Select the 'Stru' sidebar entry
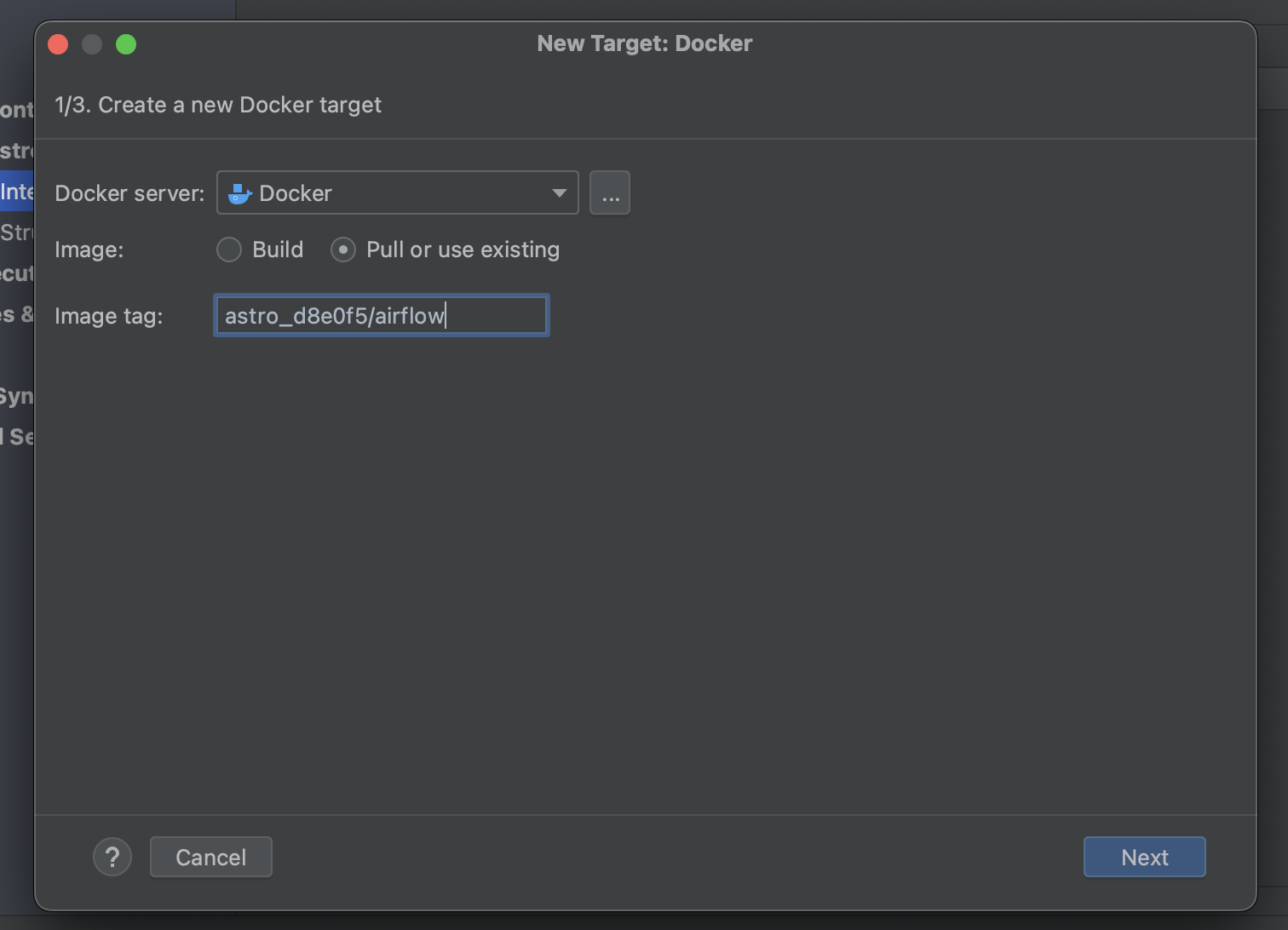The height and width of the screenshot is (930, 1288). coord(15,232)
